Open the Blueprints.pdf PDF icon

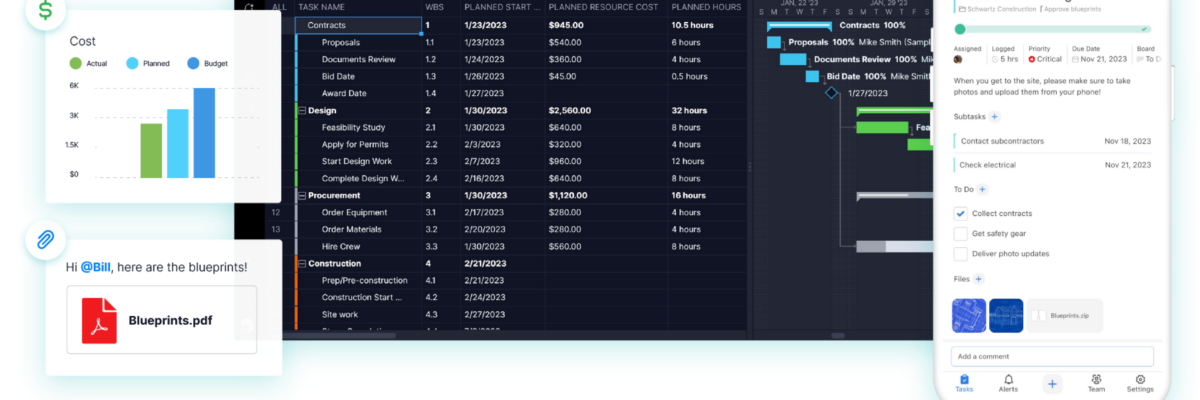tap(99, 320)
